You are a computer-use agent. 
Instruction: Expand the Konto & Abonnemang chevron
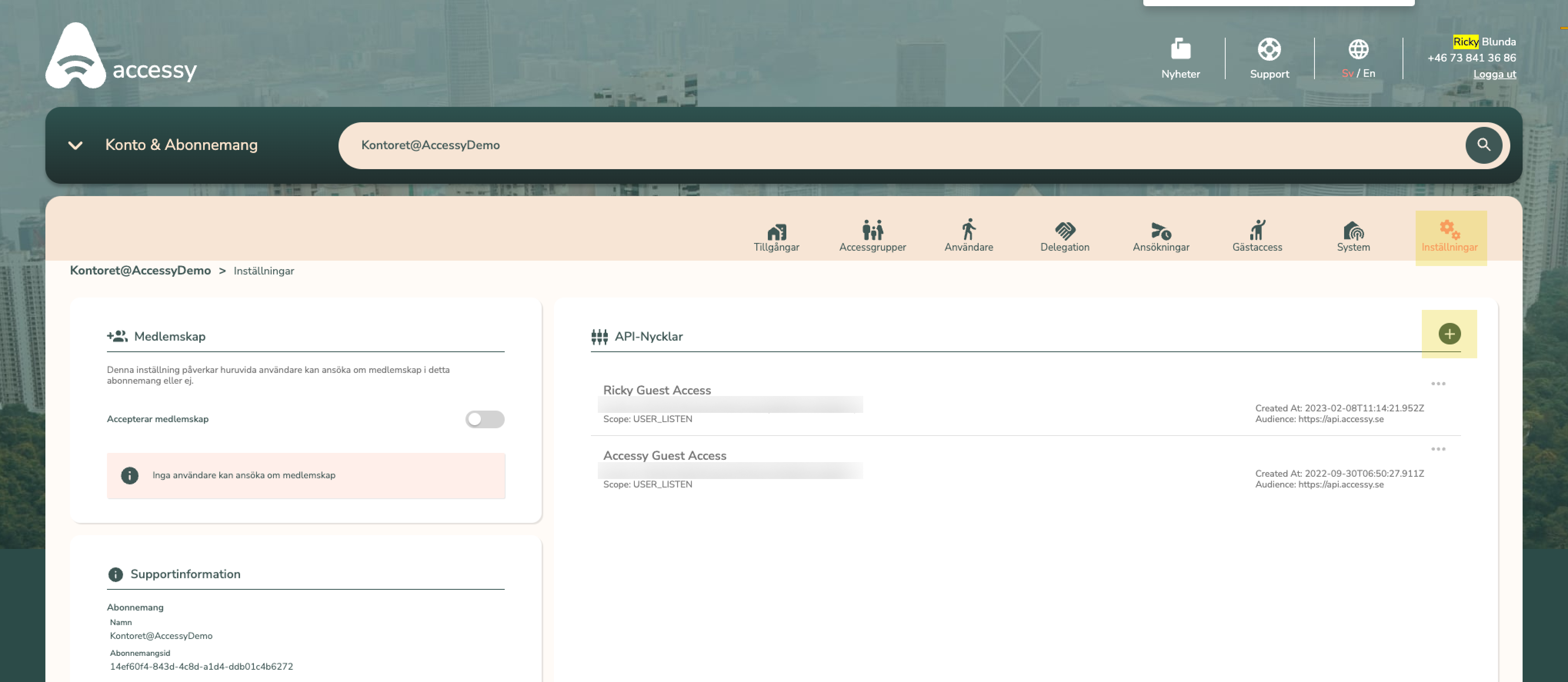click(x=75, y=145)
